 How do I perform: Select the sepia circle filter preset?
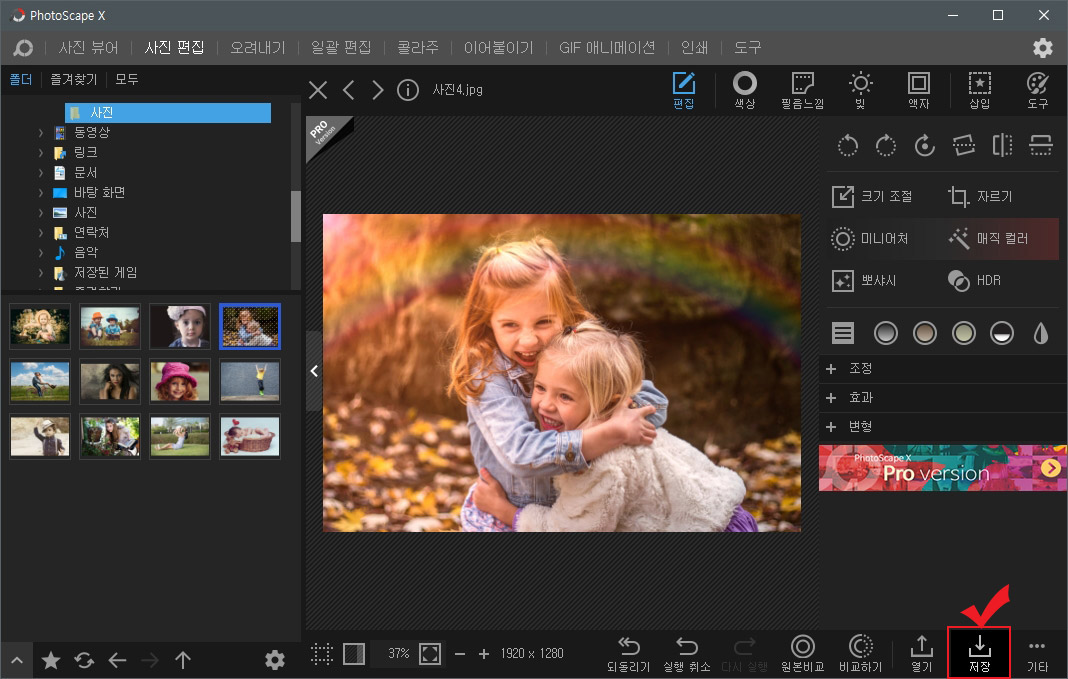pyautogui.click(x=924, y=333)
